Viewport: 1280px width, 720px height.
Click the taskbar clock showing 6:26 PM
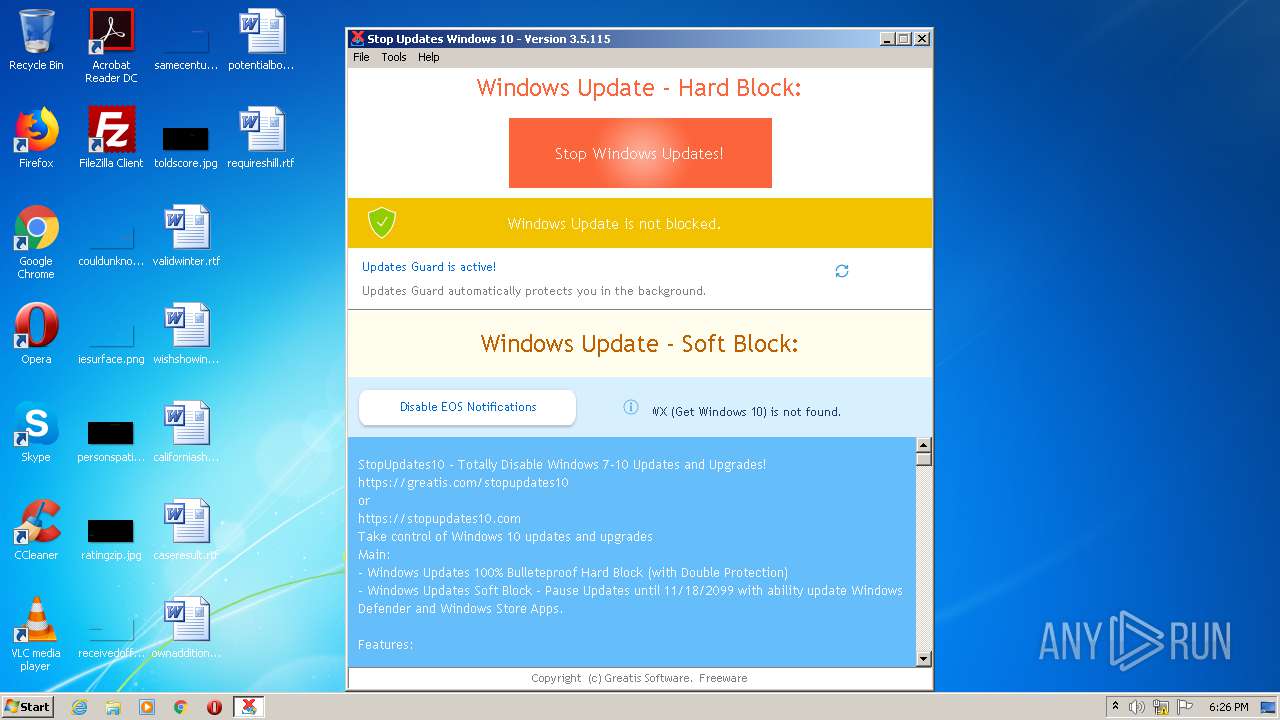click(x=1228, y=707)
